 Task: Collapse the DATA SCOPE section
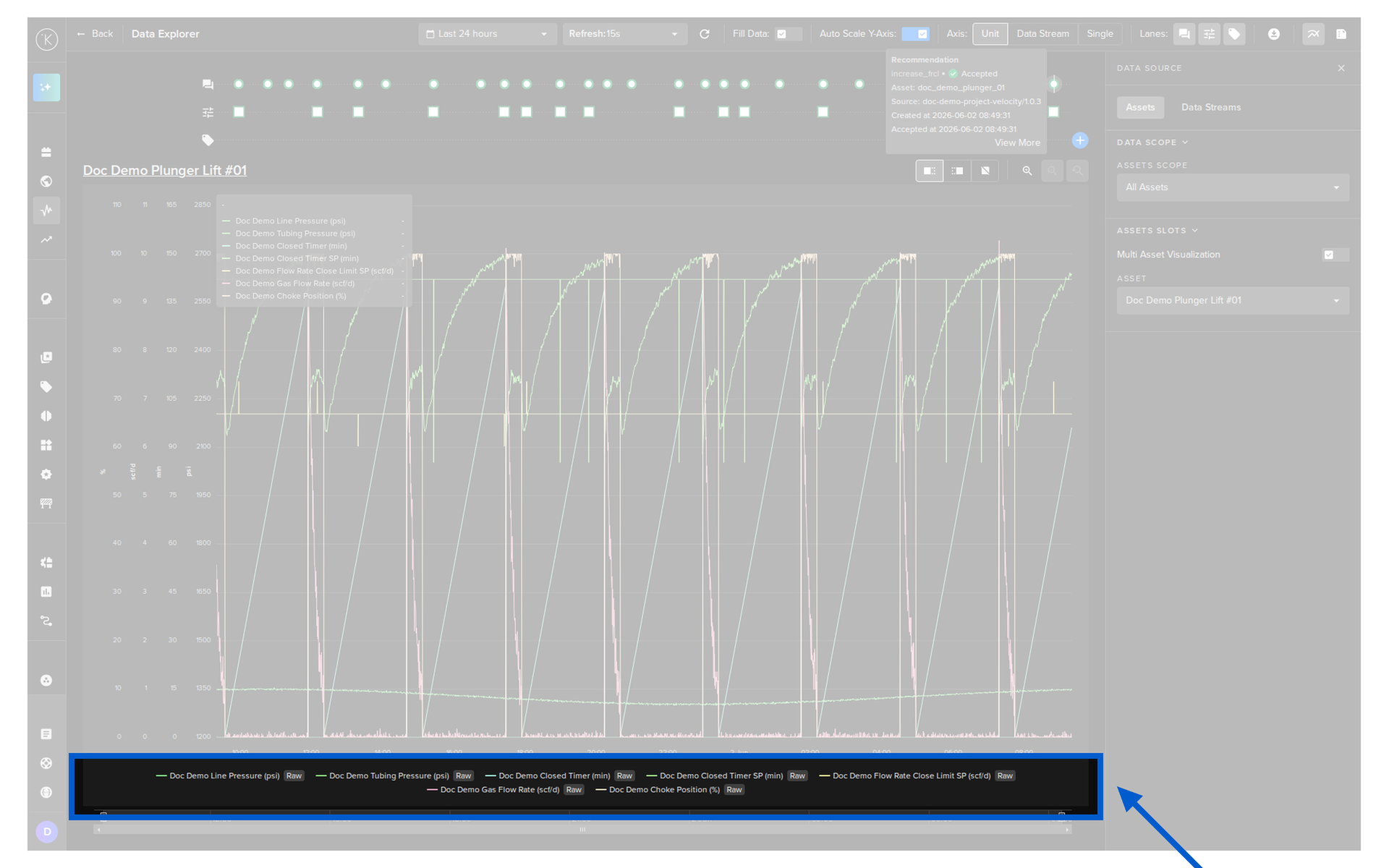click(x=1152, y=142)
